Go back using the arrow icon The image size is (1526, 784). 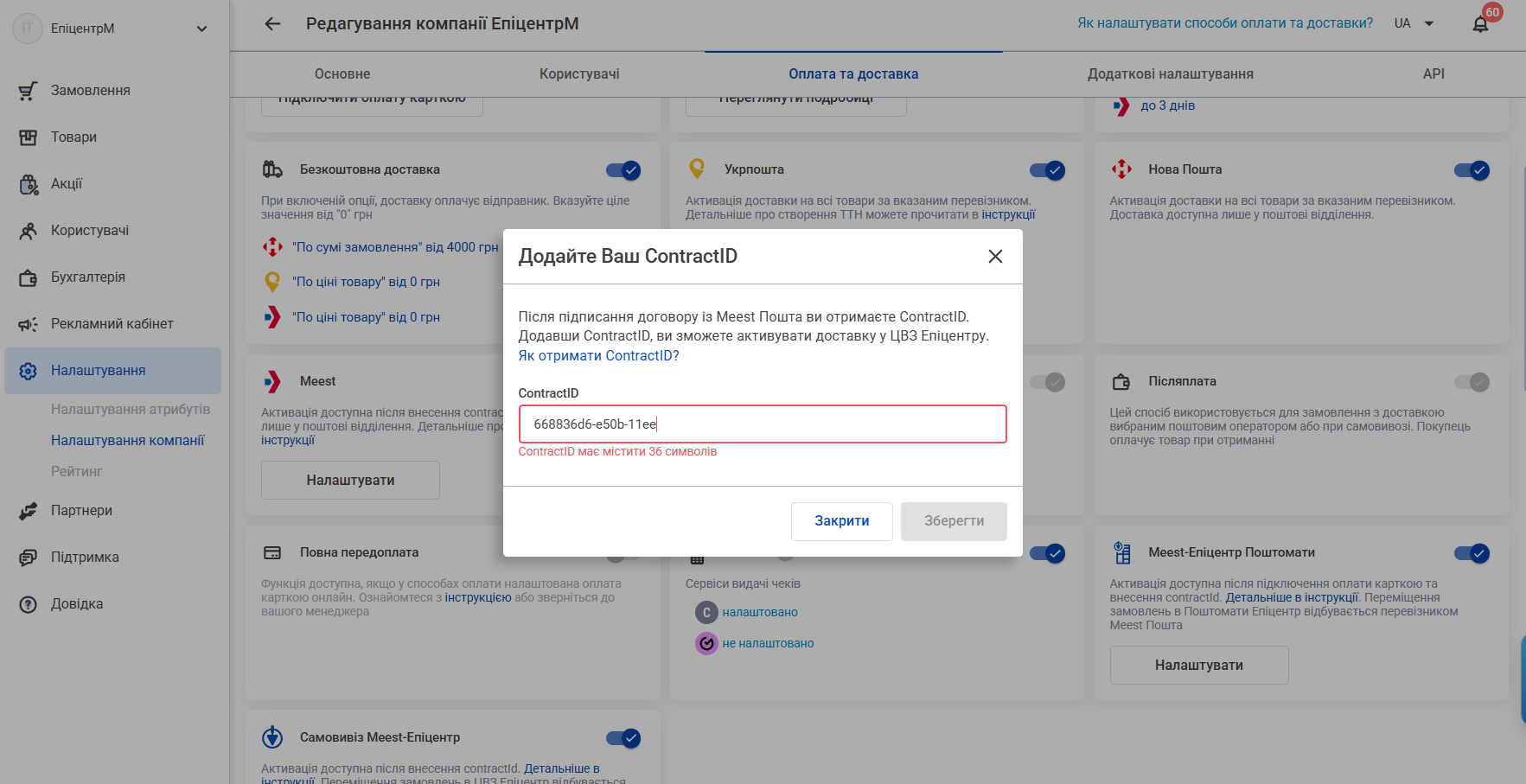(272, 24)
